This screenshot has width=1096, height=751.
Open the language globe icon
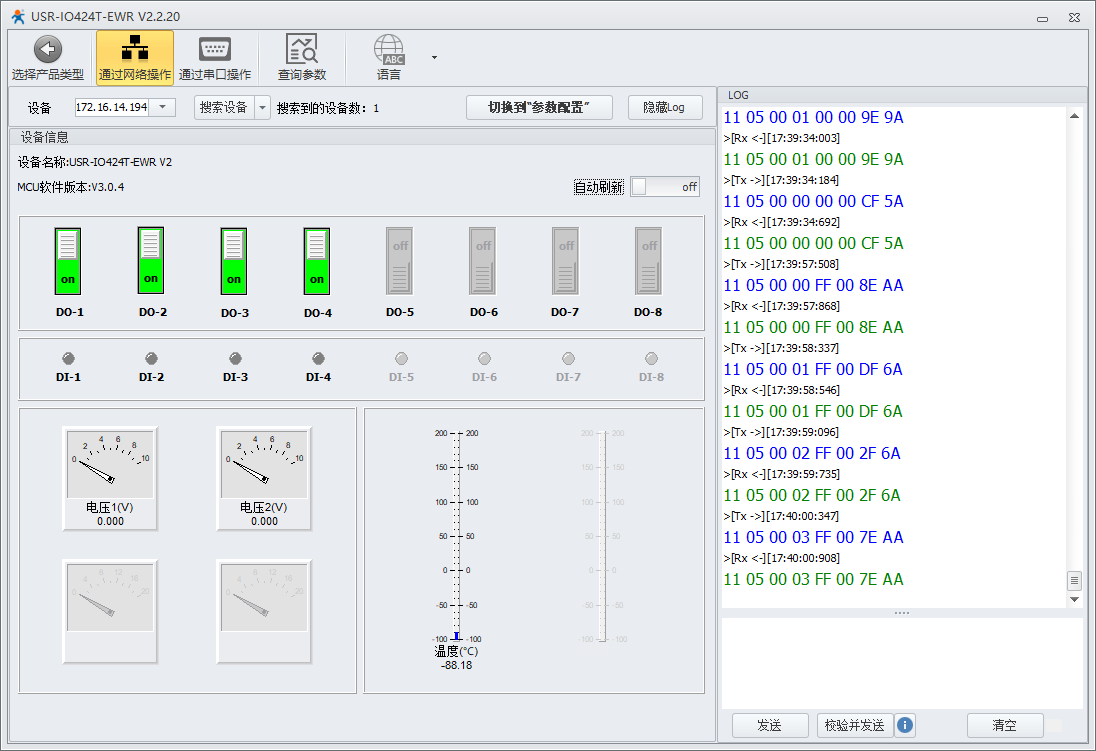[x=389, y=50]
